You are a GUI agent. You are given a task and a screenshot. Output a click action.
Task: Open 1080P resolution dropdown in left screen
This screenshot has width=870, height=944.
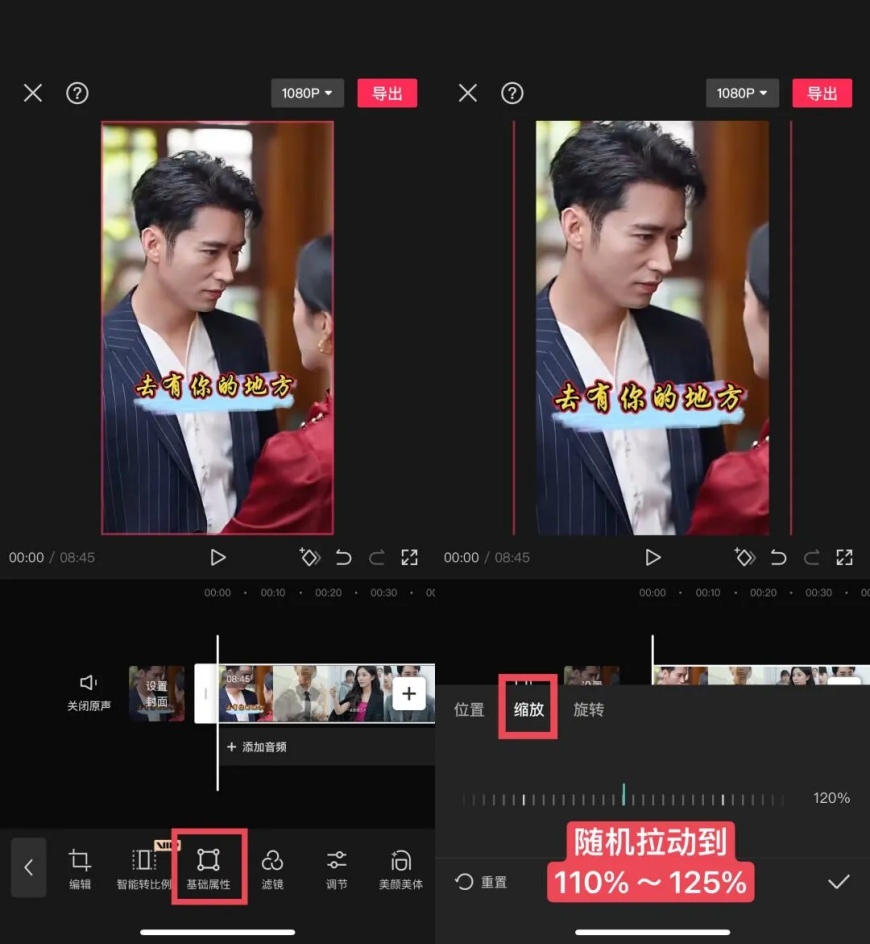pos(307,93)
